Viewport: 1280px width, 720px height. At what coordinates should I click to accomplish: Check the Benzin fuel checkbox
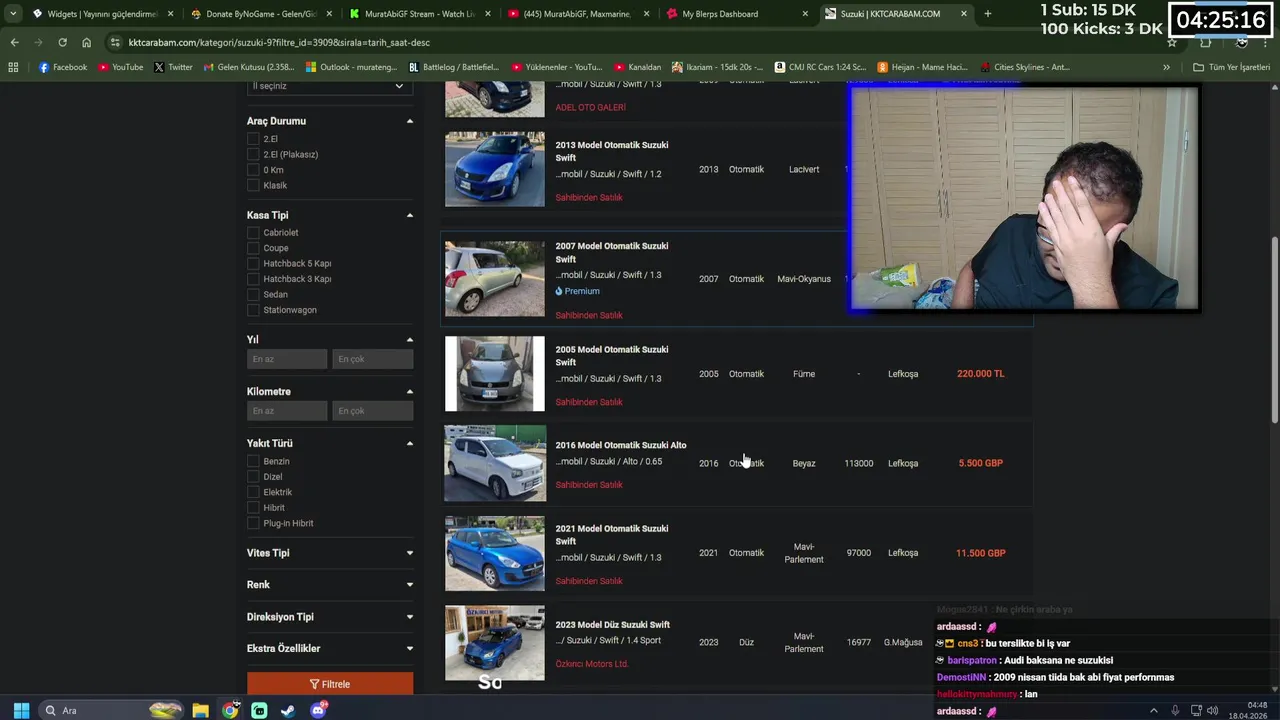(253, 461)
